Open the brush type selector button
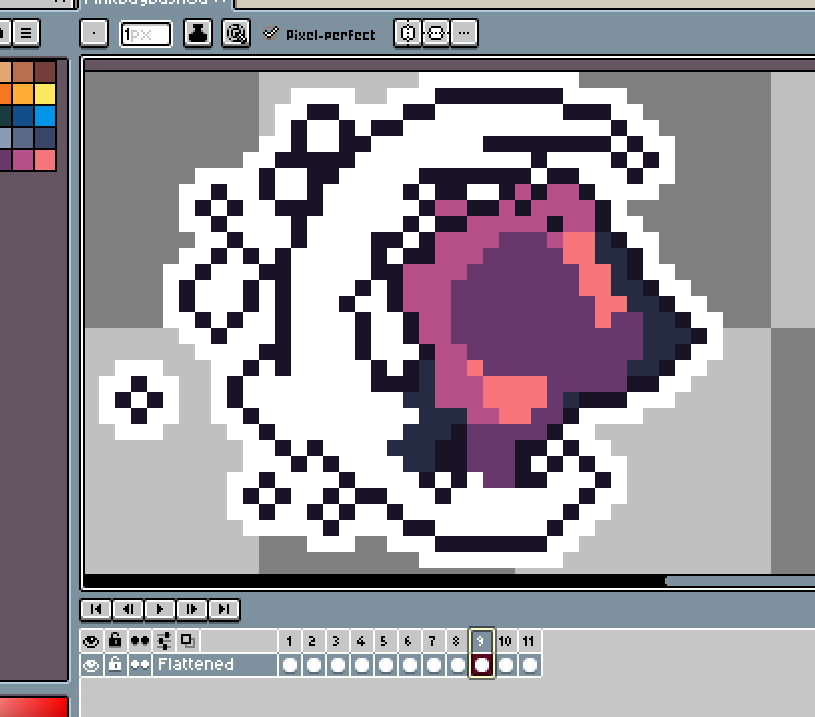 pyautogui.click(x=94, y=33)
